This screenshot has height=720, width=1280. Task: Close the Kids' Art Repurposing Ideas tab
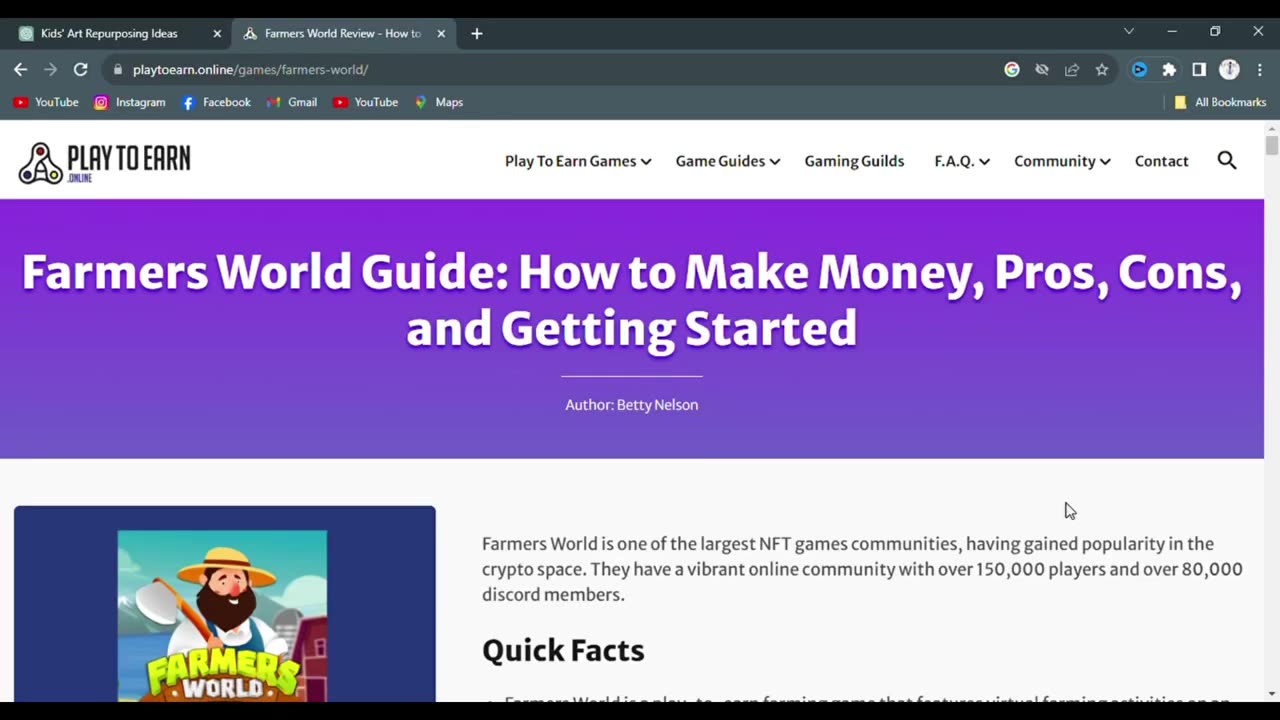217,33
